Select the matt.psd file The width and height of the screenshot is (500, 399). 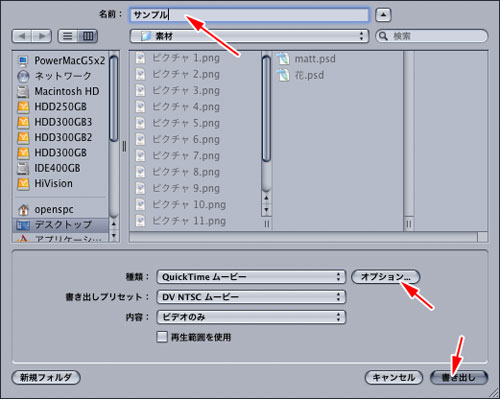[x=306, y=59]
